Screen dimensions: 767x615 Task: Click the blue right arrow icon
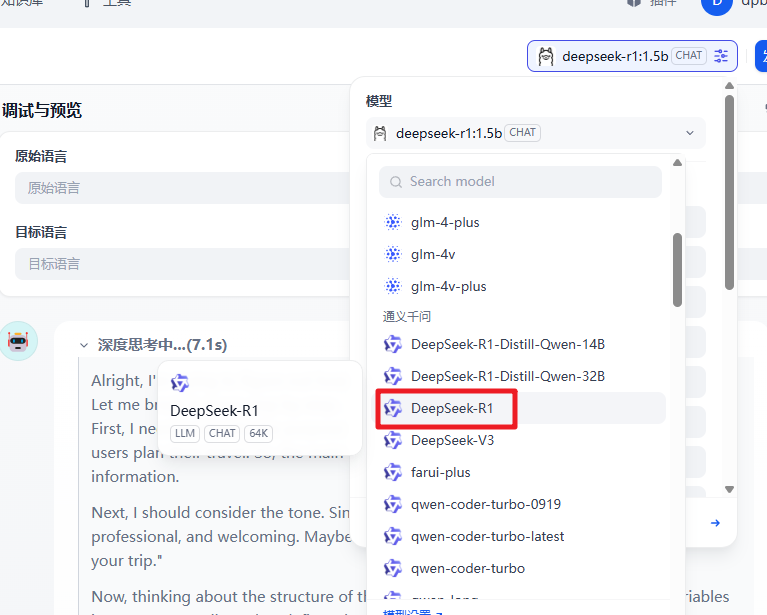point(715,522)
